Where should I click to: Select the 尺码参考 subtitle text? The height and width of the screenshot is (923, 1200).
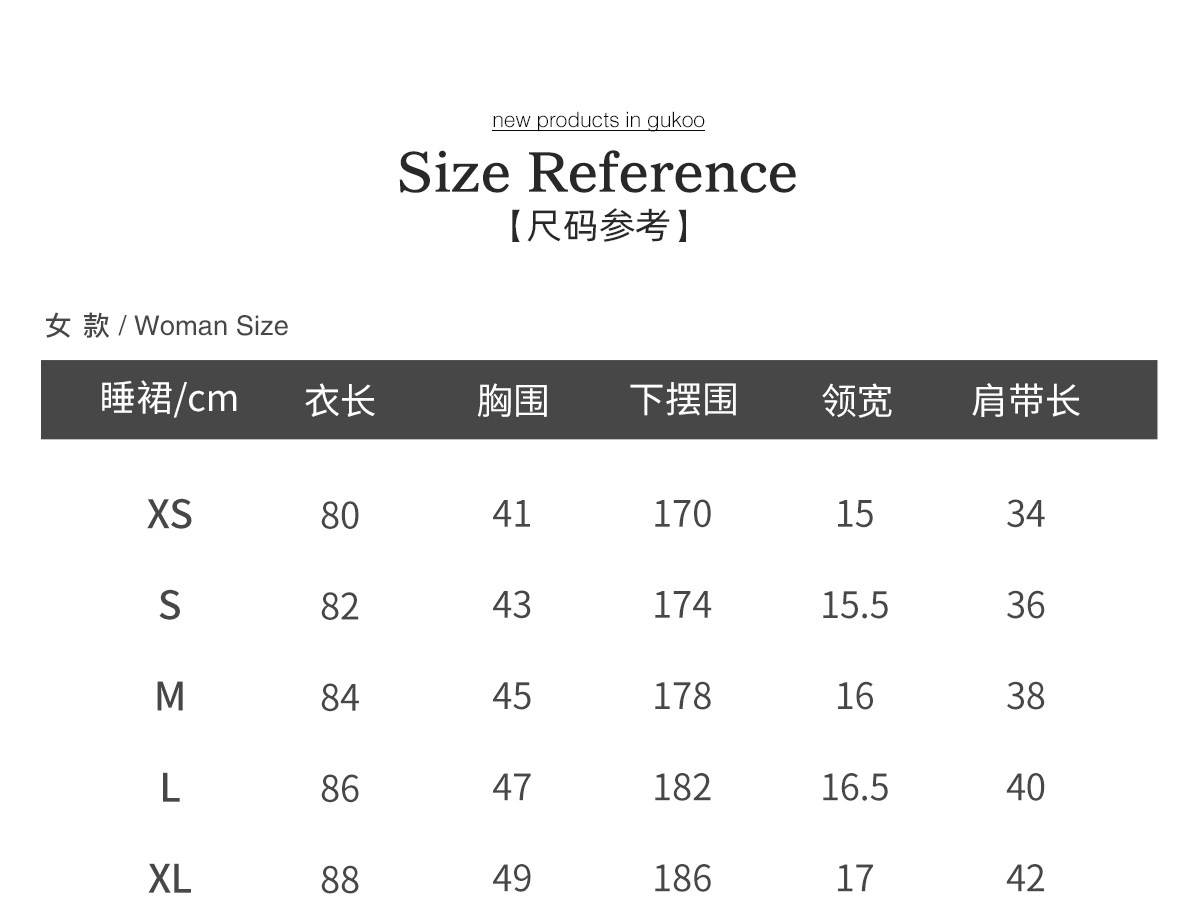tap(598, 226)
